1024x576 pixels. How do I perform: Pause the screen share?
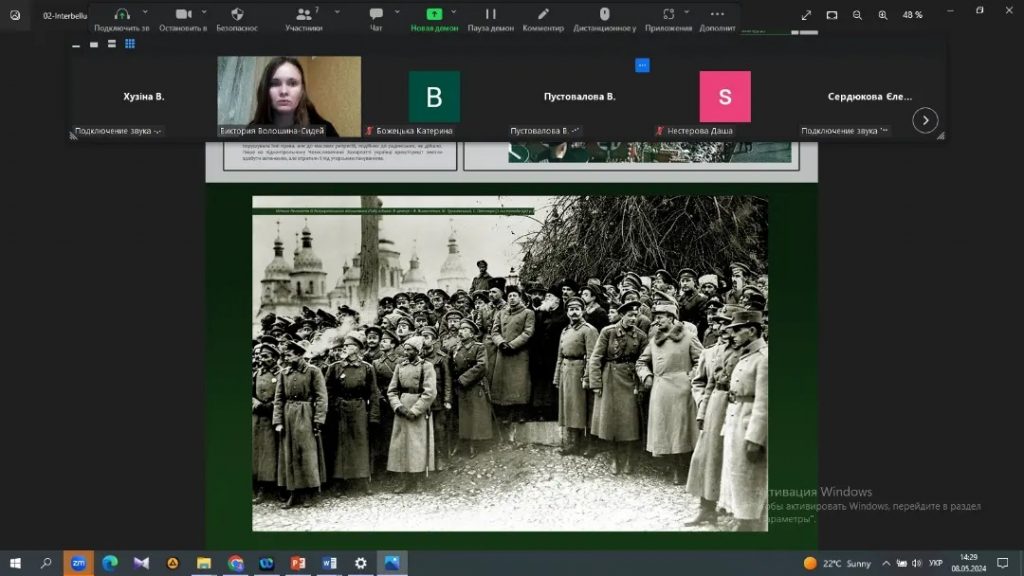point(490,14)
